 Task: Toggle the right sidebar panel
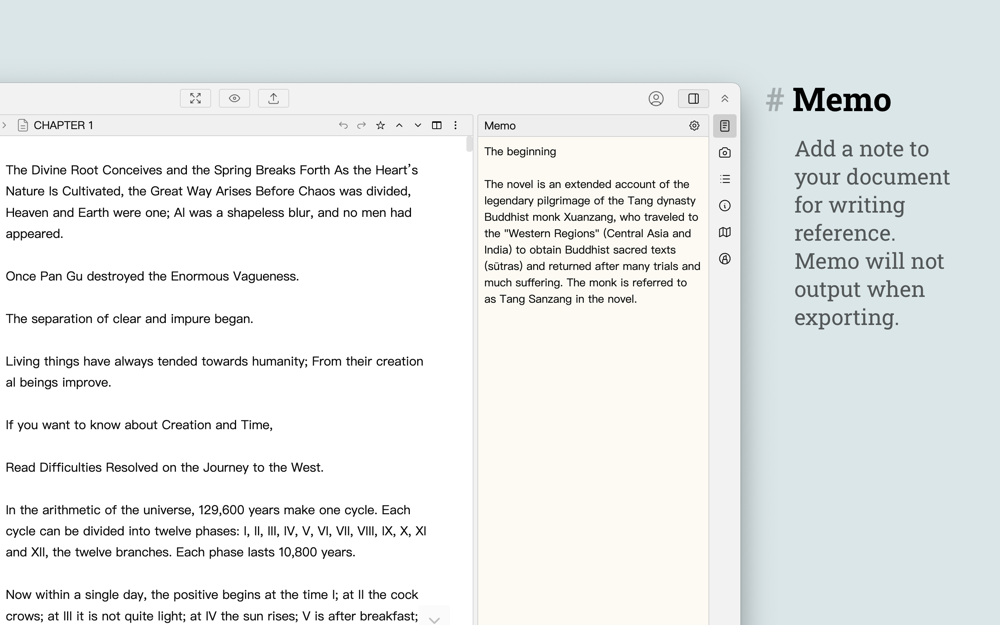pos(693,98)
